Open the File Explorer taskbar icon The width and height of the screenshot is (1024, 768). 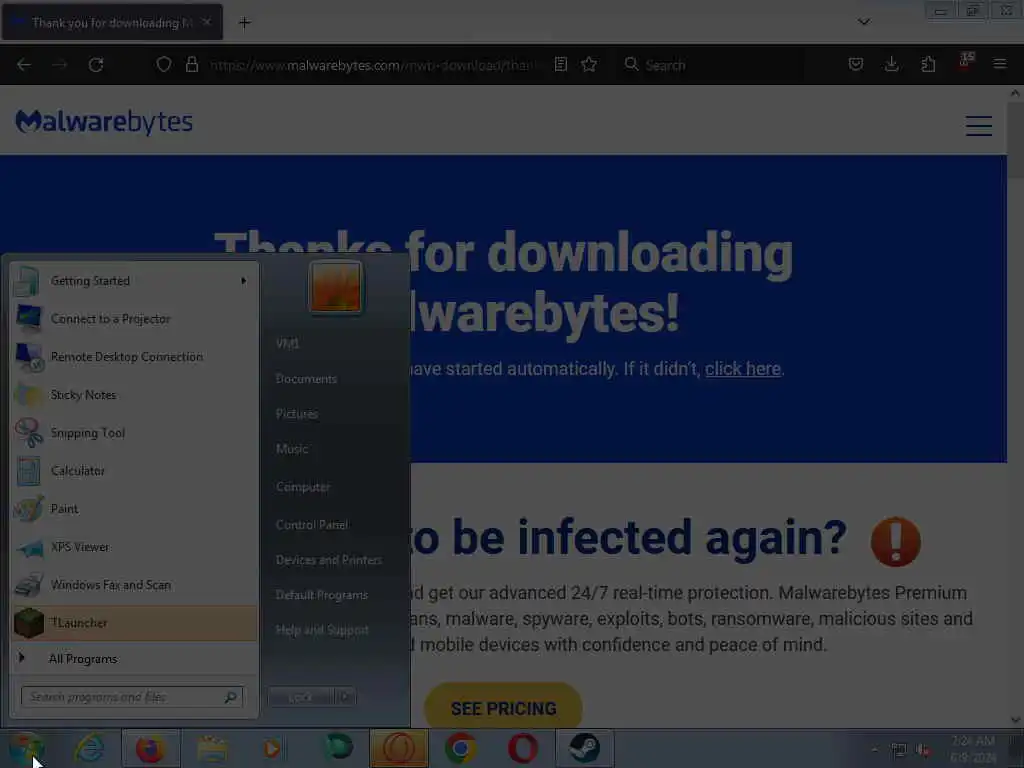(x=212, y=748)
